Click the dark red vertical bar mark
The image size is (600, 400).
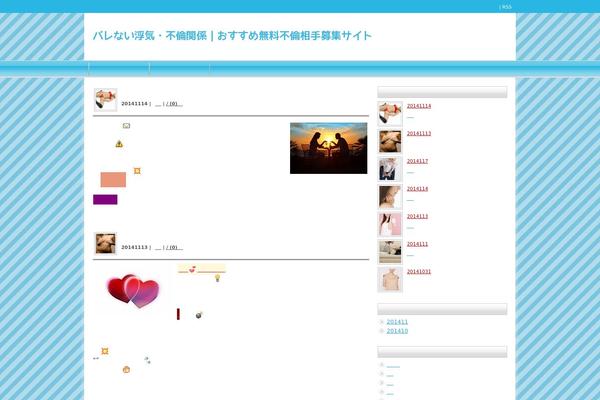178,314
